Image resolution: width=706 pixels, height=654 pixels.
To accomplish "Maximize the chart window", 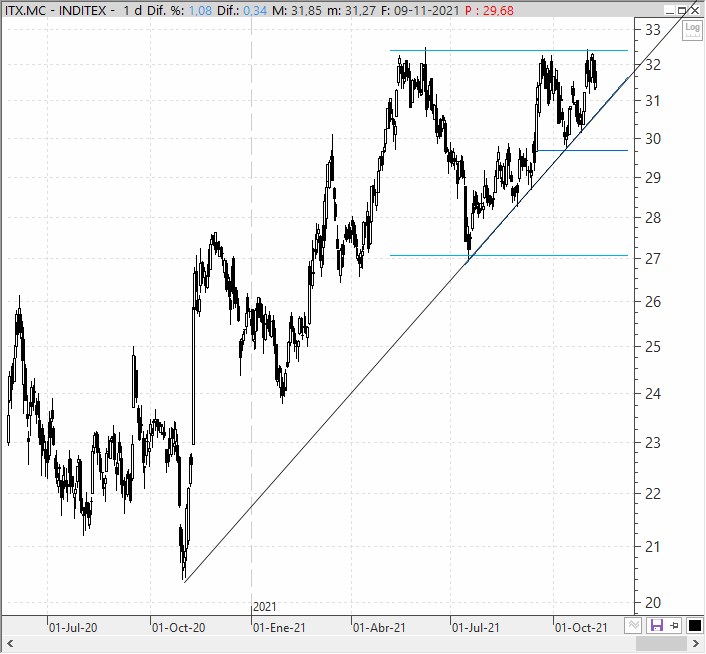I will pyautogui.click(x=683, y=10).
